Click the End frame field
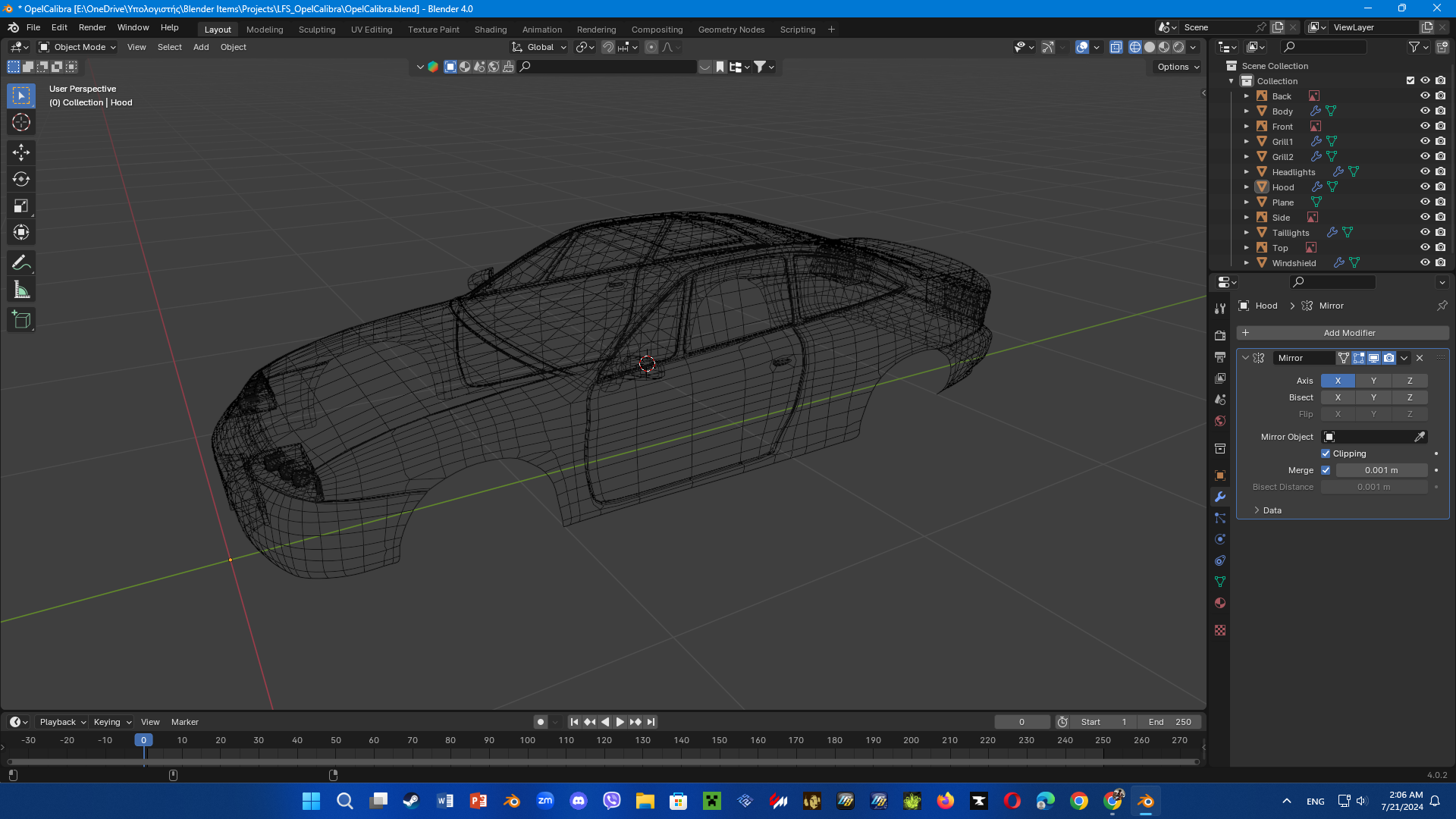The width and height of the screenshot is (1456, 819). [1169, 722]
